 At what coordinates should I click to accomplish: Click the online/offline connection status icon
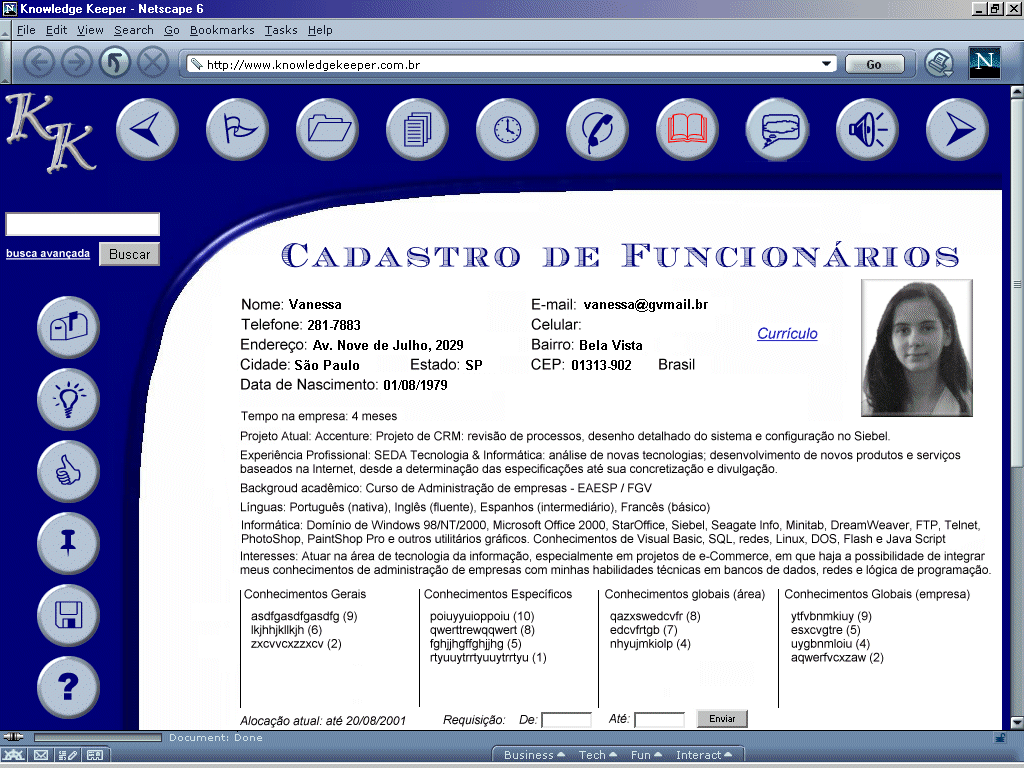13,737
